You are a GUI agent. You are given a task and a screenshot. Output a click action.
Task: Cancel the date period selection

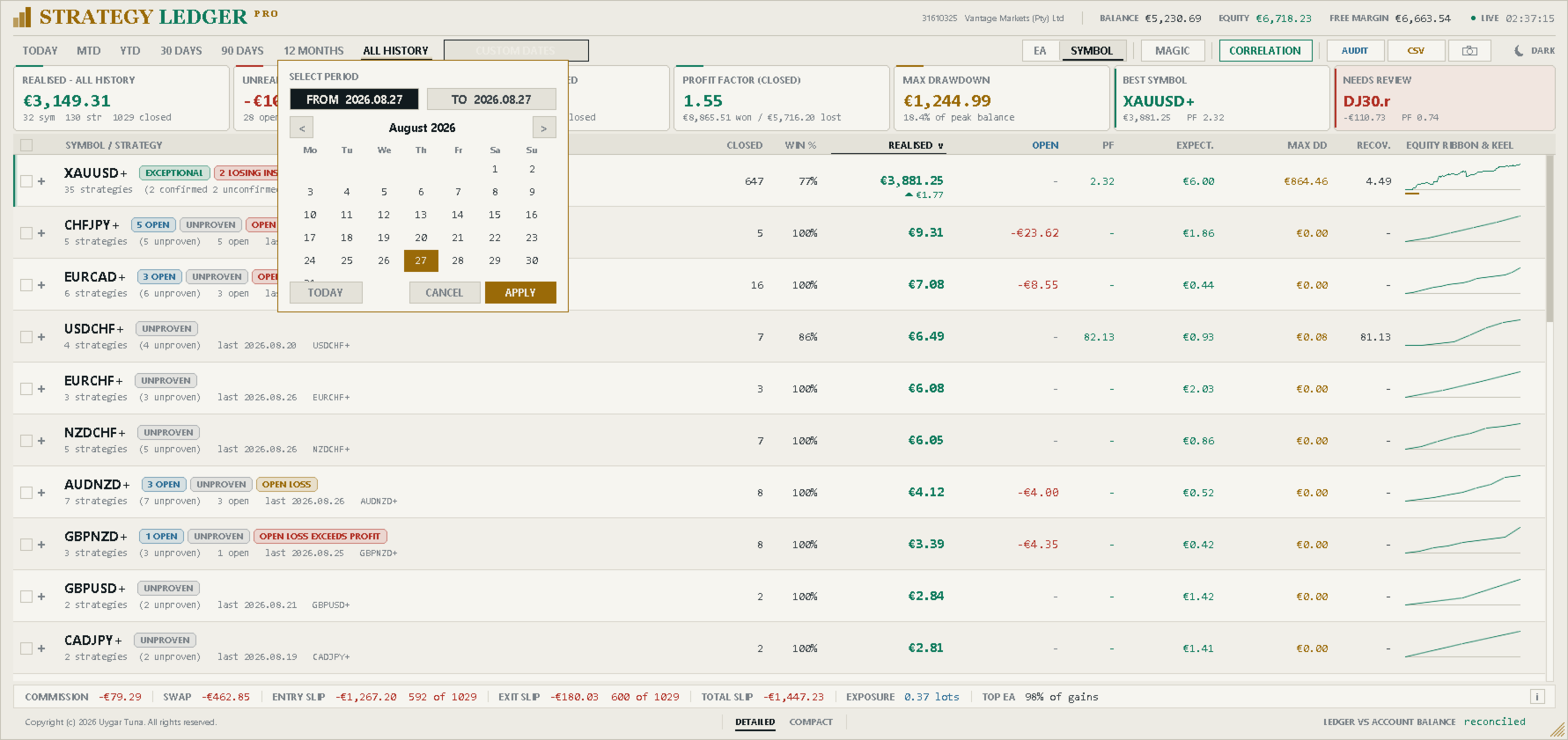point(445,293)
